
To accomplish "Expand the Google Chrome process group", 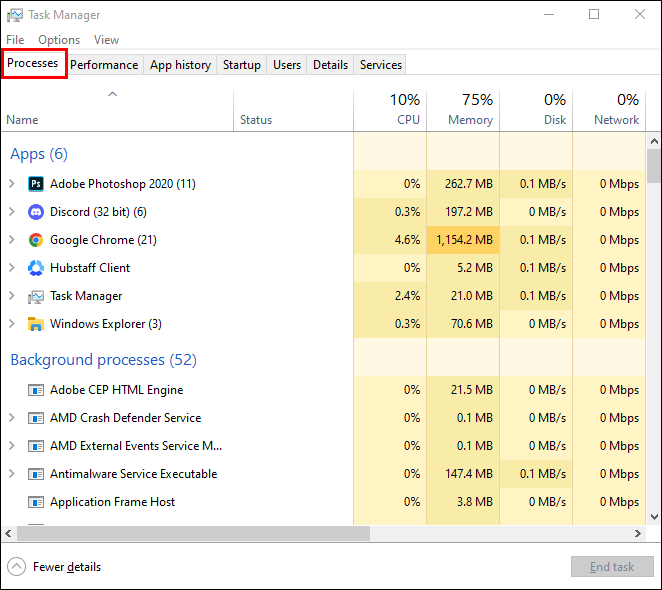I will click(11, 240).
